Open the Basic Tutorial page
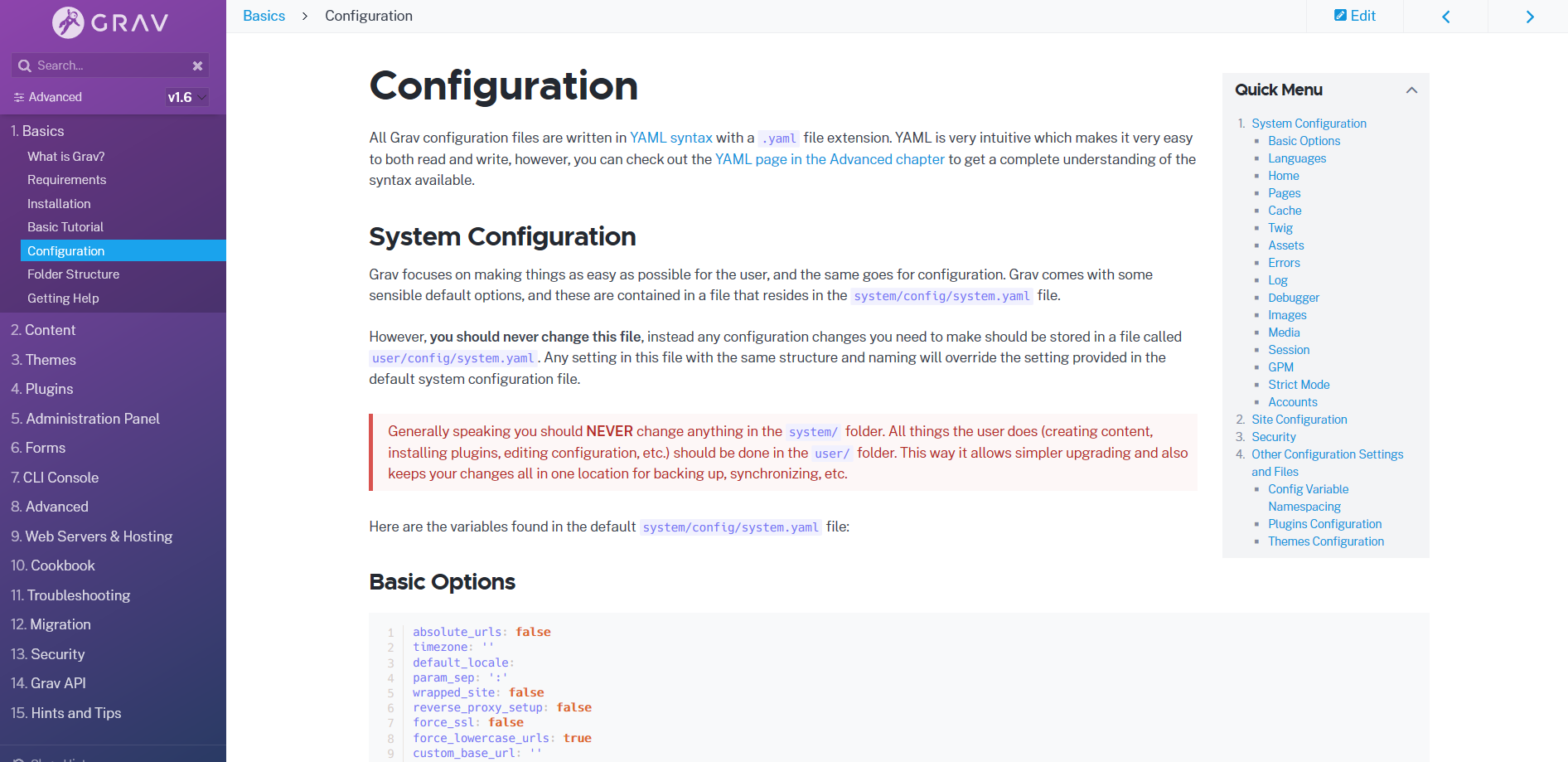Screen dimensions: 1568x762 tap(65, 227)
